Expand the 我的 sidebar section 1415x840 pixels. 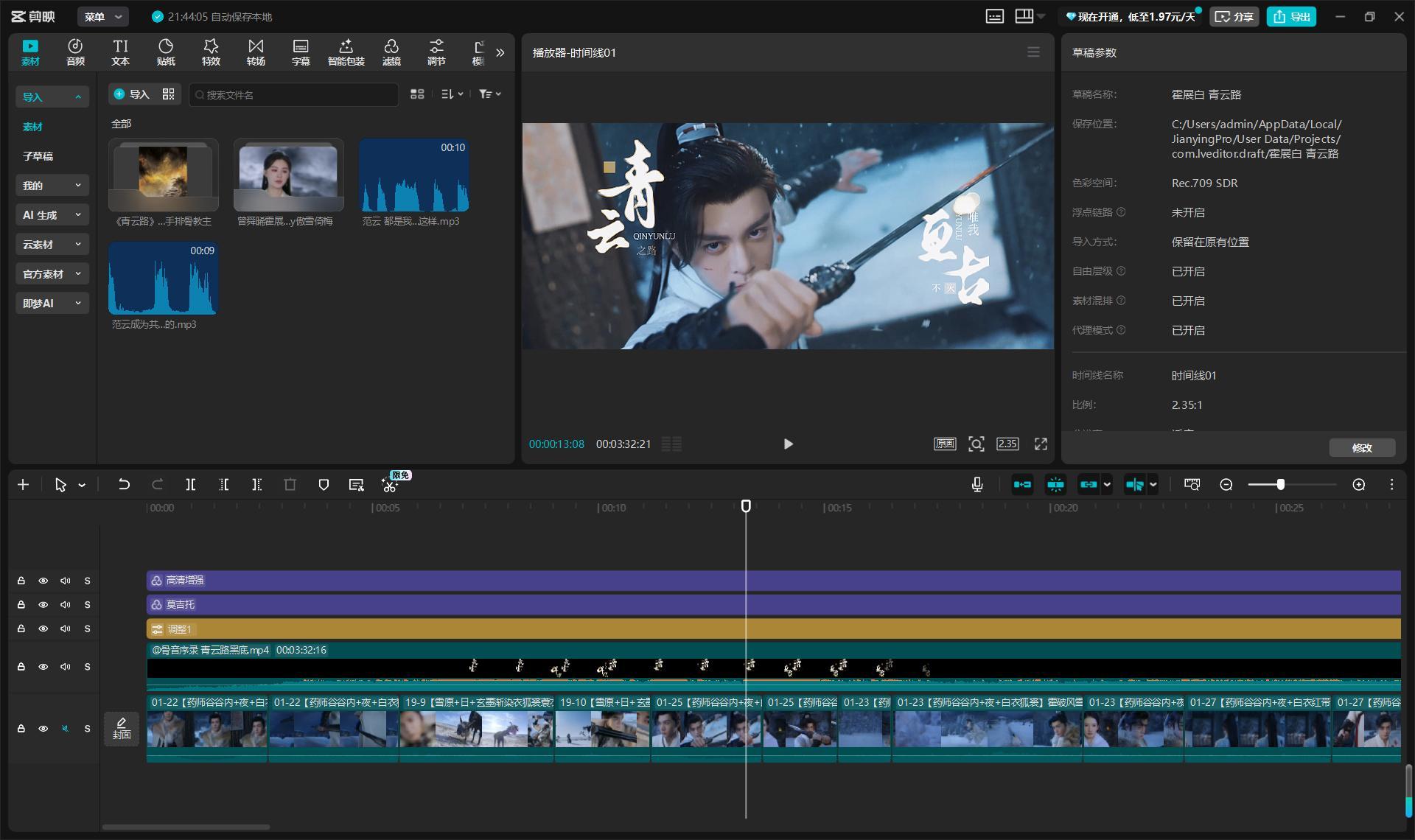click(52, 185)
